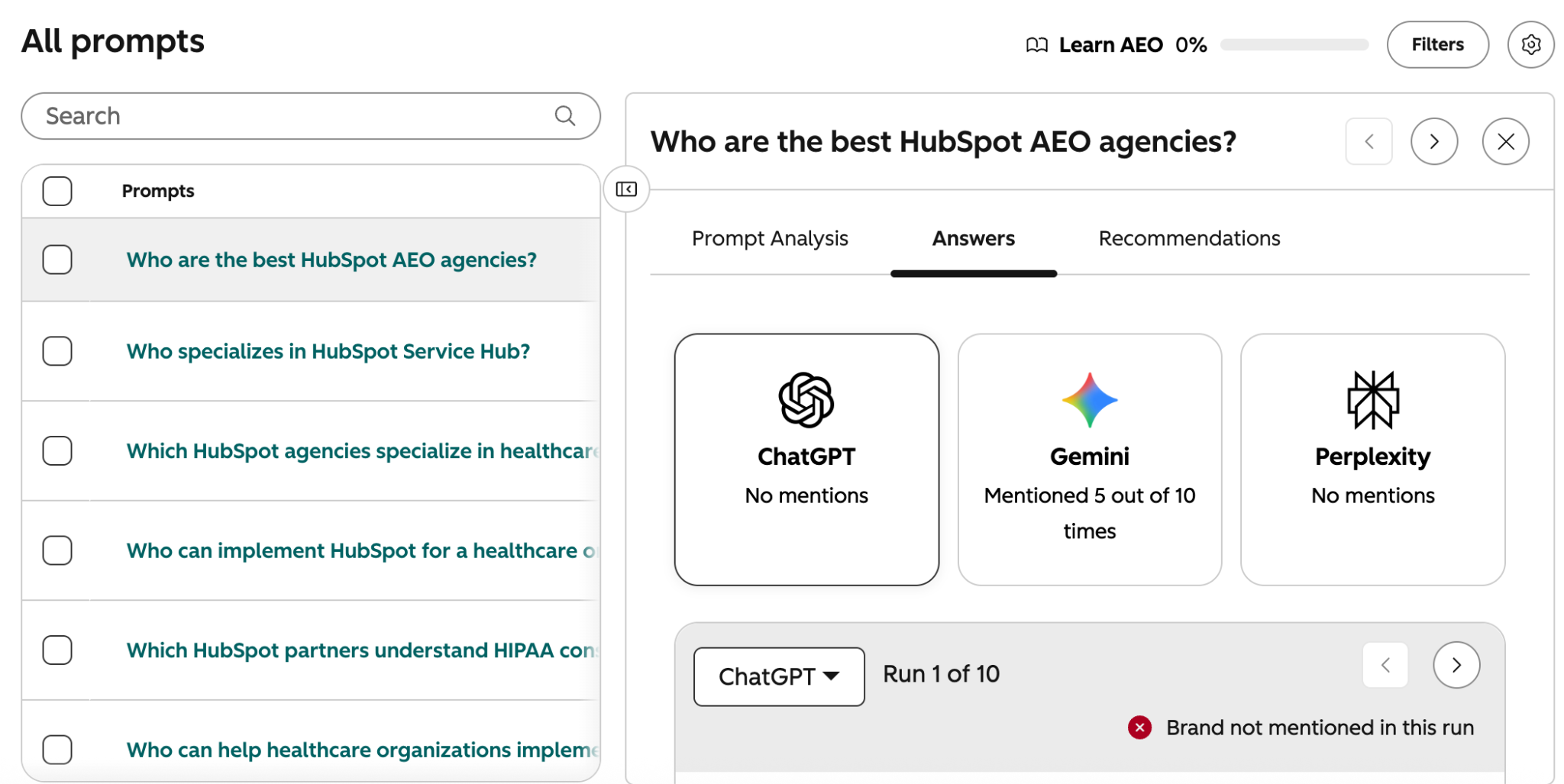The height and width of the screenshot is (784, 1564).
Task: Click 'Brand not mentioned in this run' text
Action: click(x=1320, y=728)
